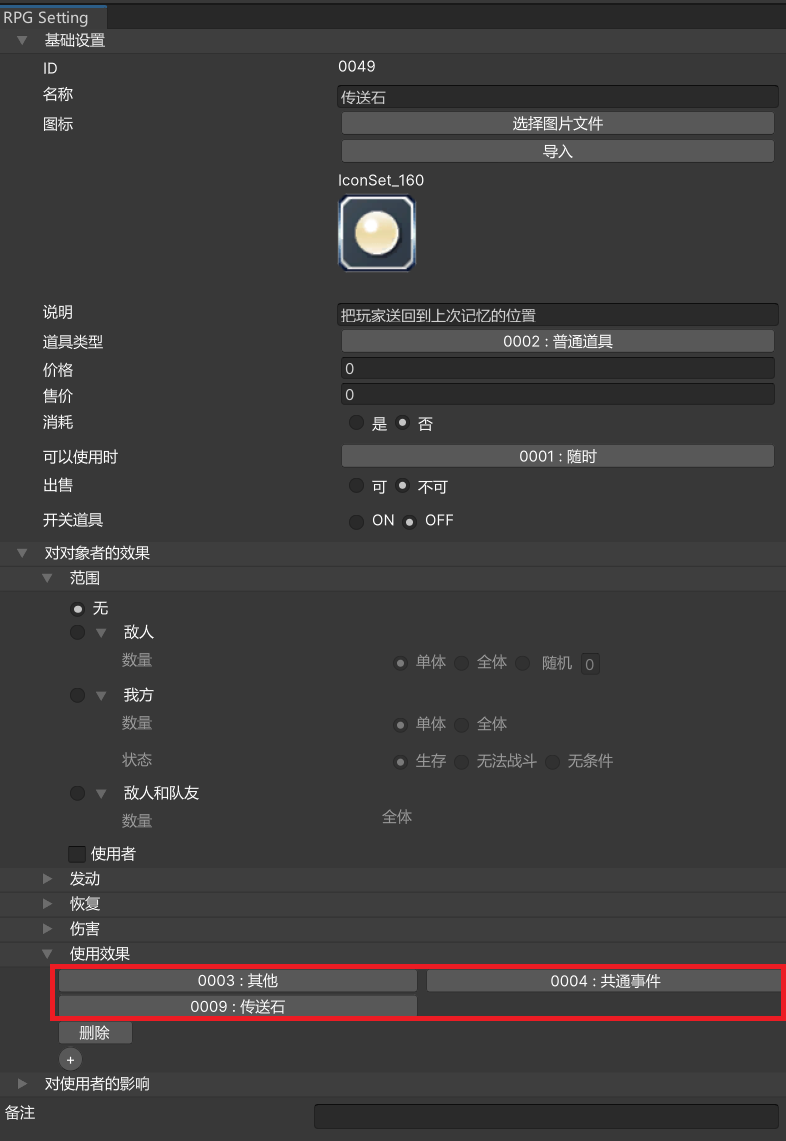786x1141 pixels.
Task: Set 消耗 to 是
Action: pyautogui.click(x=356, y=423)
